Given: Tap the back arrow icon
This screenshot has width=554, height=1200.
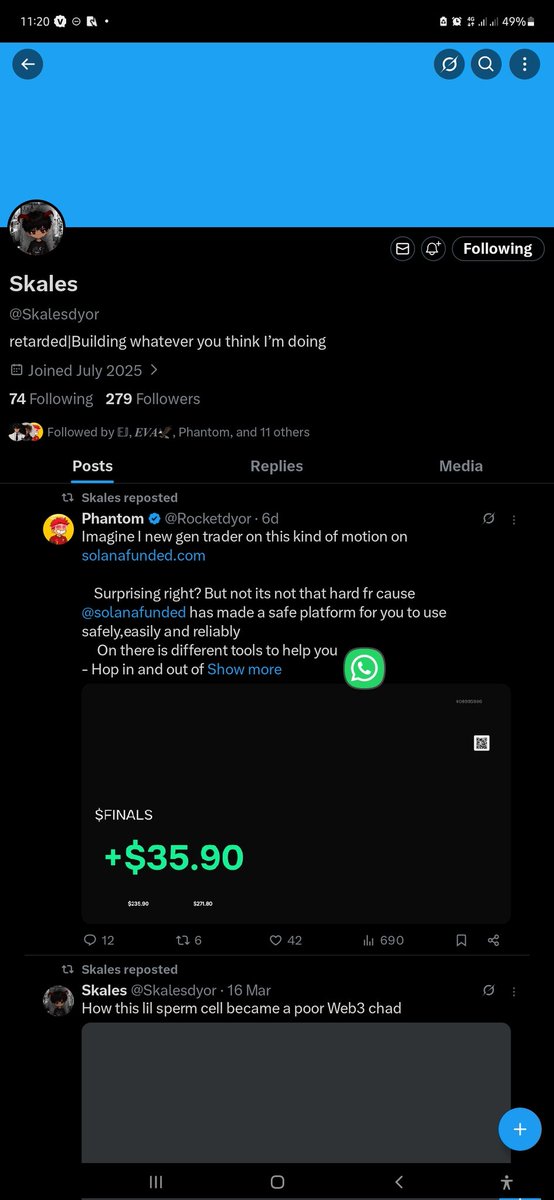Looking at the screenshot, I should coord(27,64).
